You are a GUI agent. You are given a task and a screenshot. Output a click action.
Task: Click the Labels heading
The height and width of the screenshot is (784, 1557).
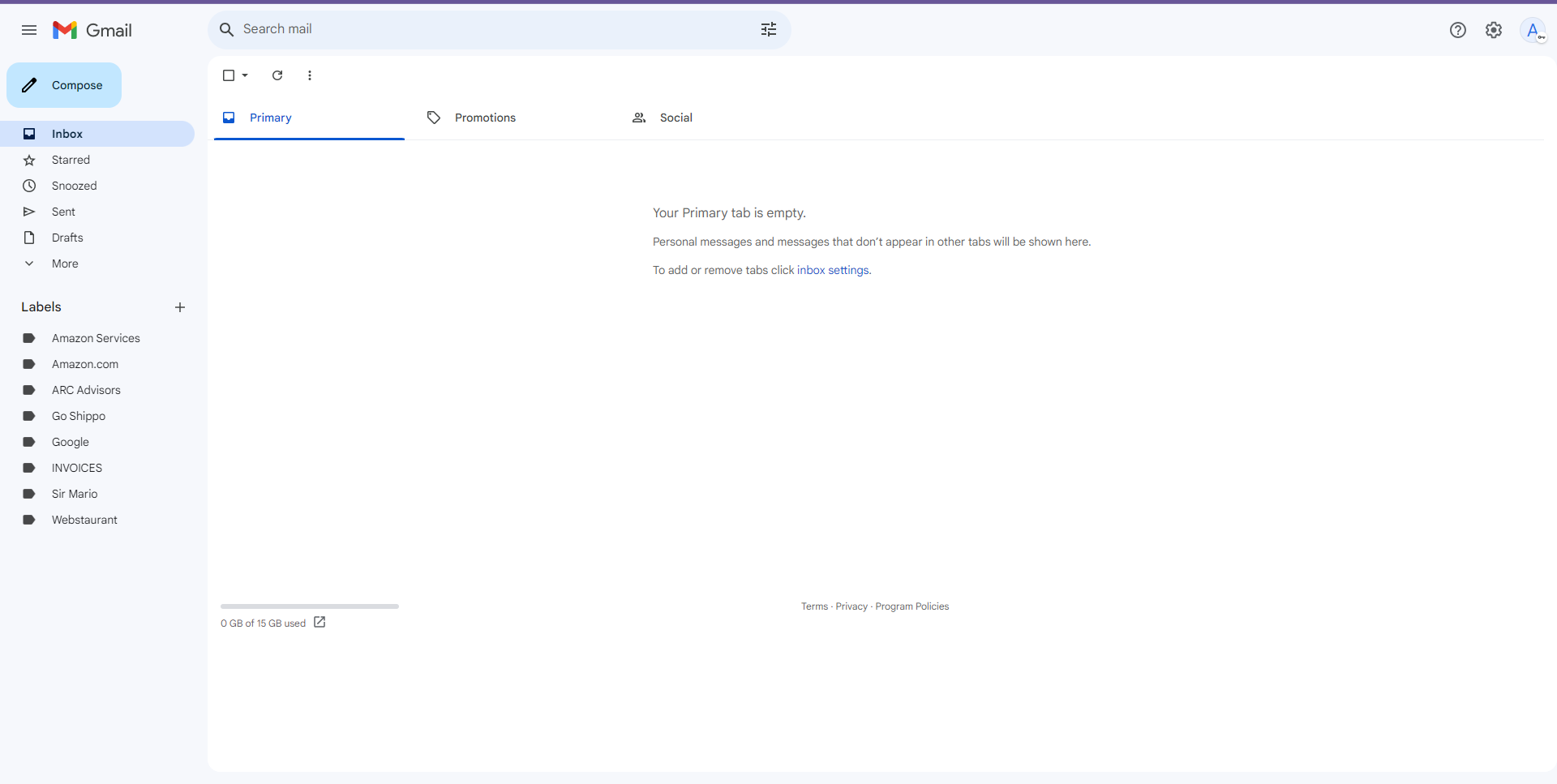[41, 306]
